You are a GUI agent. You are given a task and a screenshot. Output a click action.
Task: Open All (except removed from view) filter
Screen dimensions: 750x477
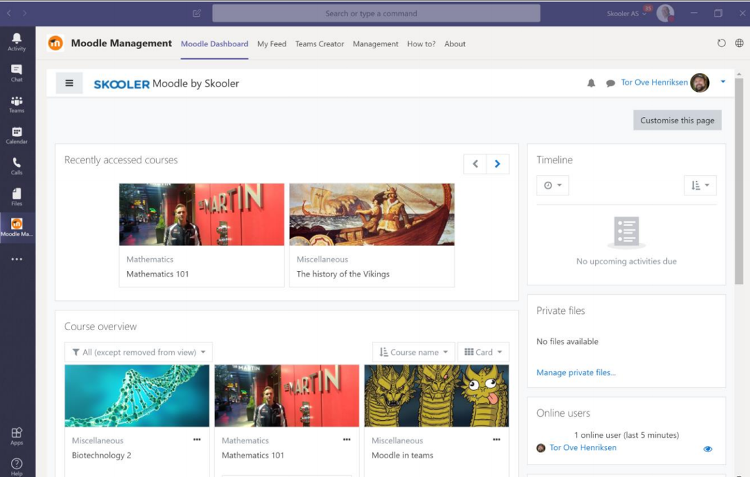(138, 352)
